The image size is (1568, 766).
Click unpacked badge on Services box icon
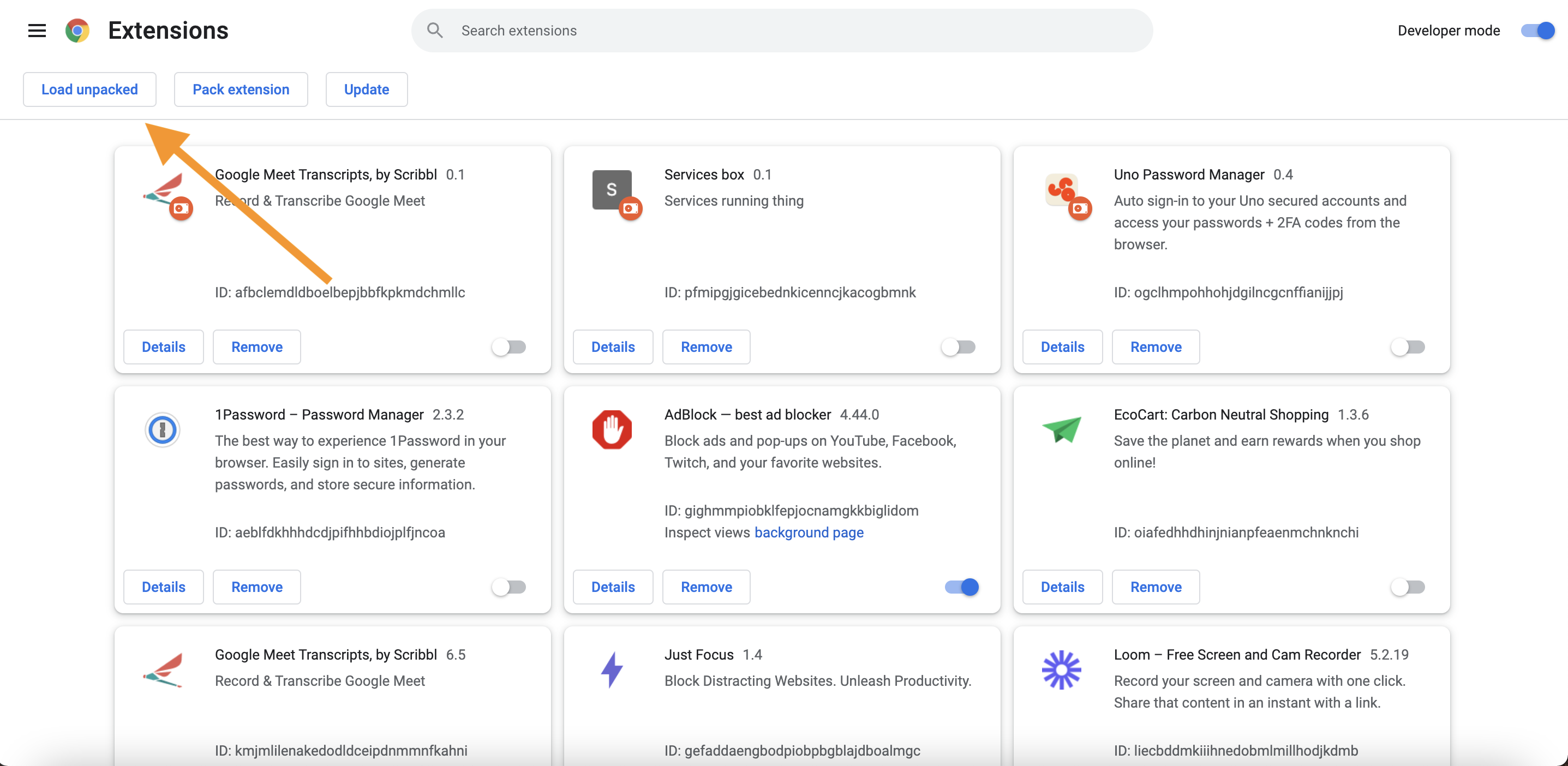click(x=631, y=208)
